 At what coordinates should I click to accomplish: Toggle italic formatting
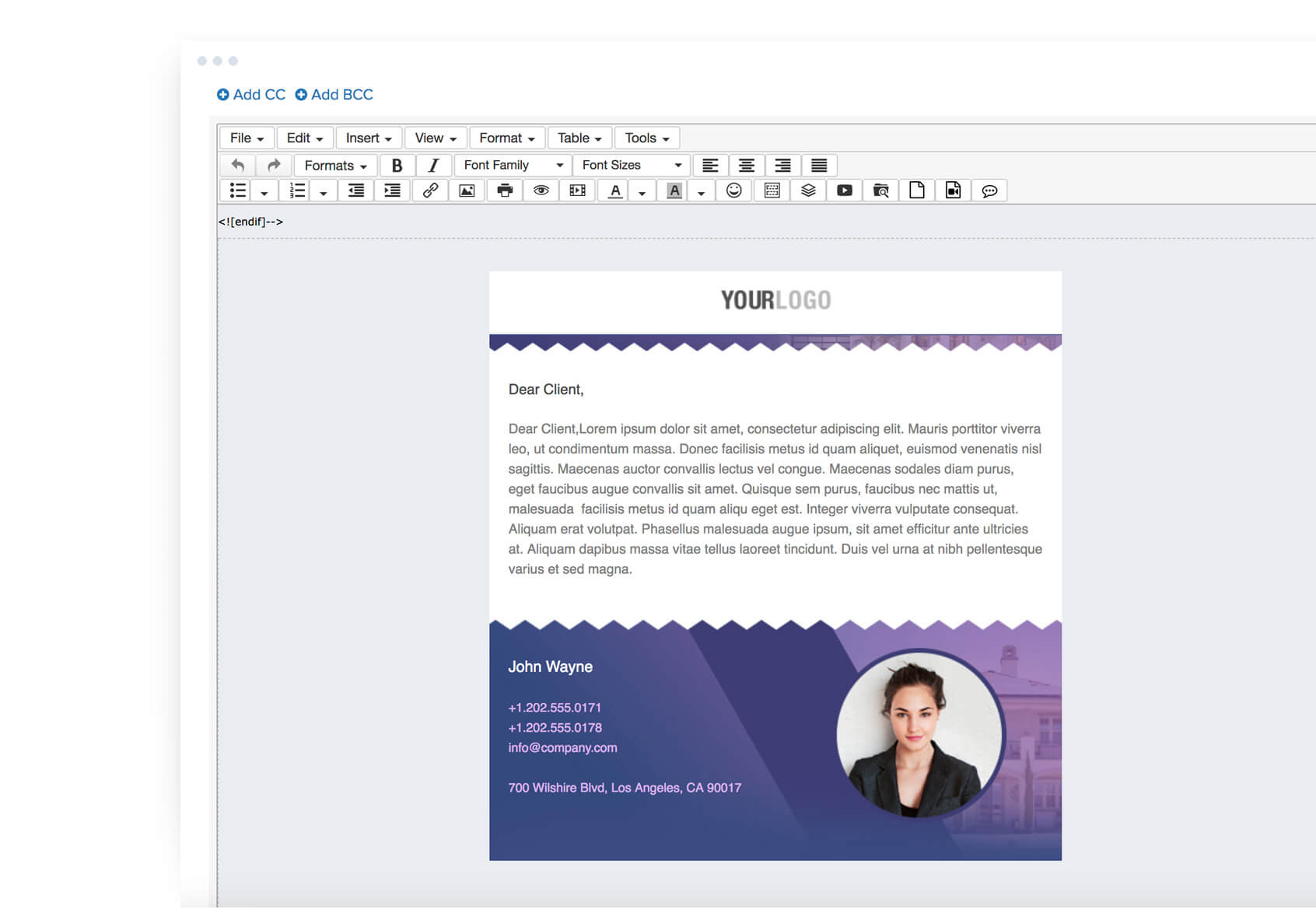[433, 164]
